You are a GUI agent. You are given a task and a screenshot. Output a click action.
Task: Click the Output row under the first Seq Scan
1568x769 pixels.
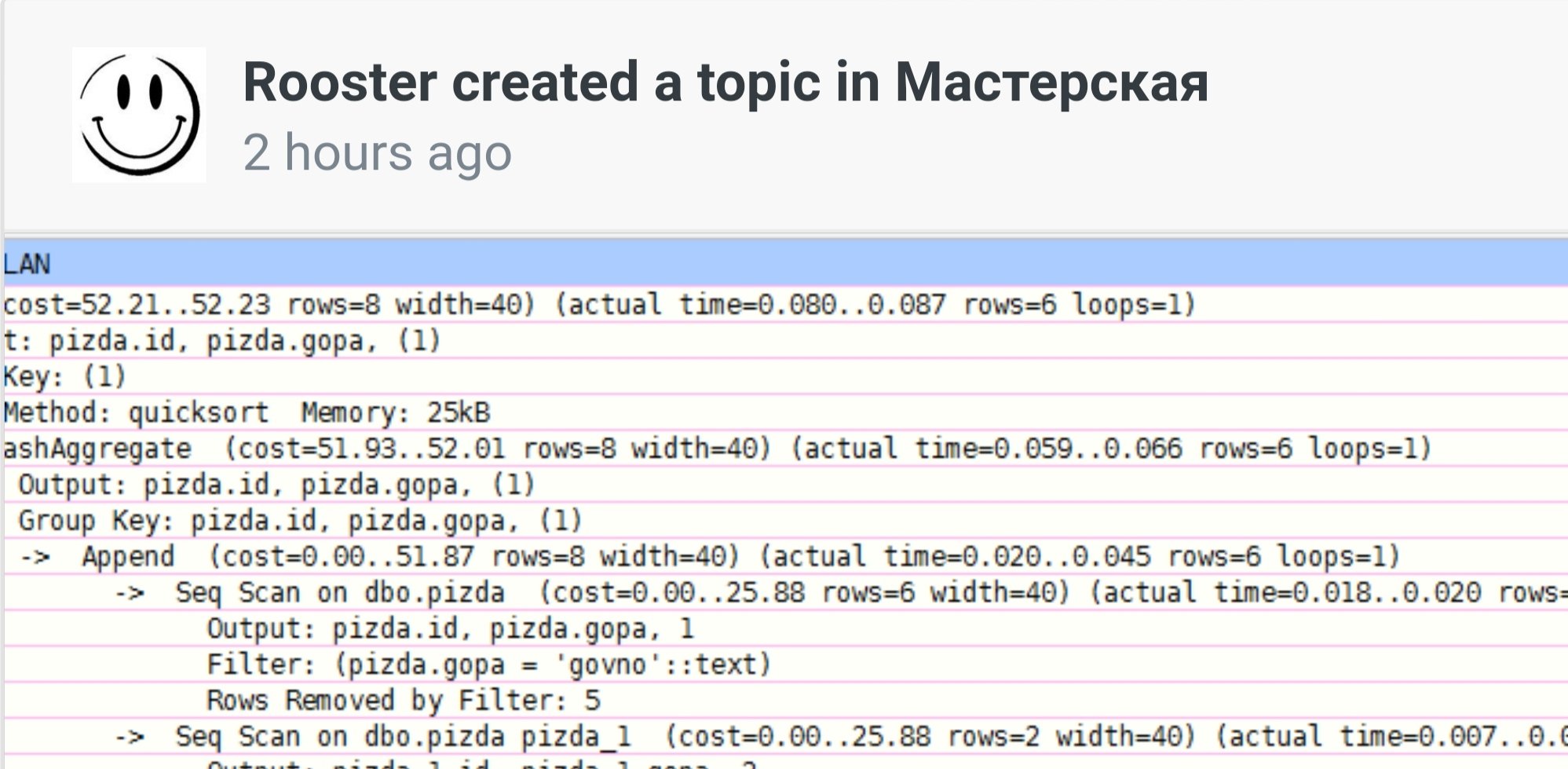pyautogui.click(x=449, y=629)
